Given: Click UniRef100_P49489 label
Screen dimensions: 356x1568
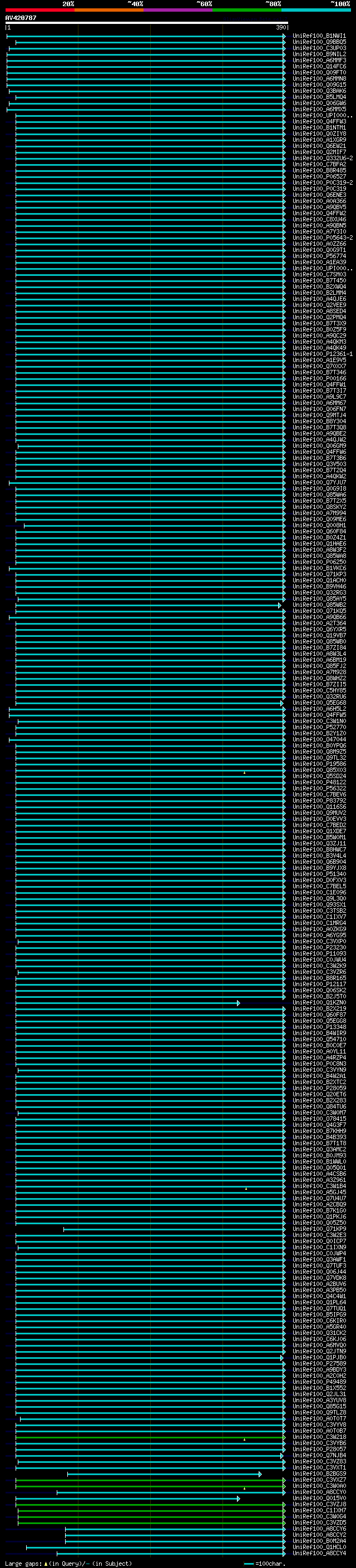Looking at the screenshot, I should pos(319,1382).
